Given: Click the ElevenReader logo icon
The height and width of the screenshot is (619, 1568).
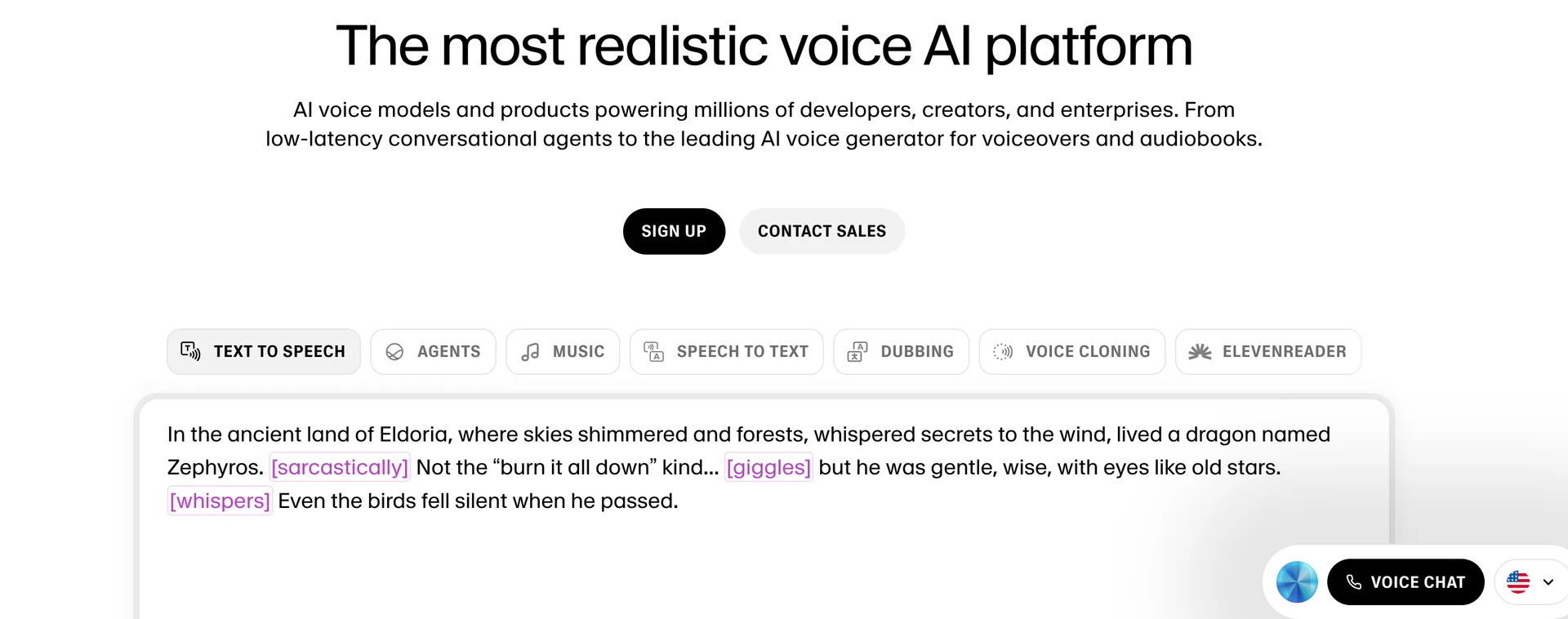Looking at the screenshot, I should point(1200,352).
